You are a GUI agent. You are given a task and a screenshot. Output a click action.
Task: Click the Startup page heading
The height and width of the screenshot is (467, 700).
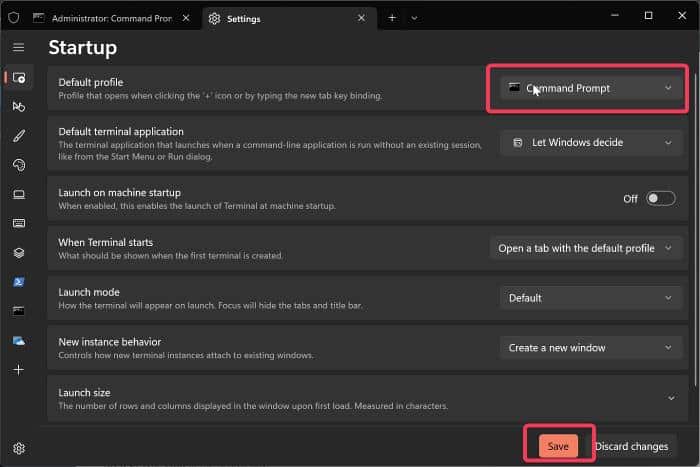click(x=83, y=47)
